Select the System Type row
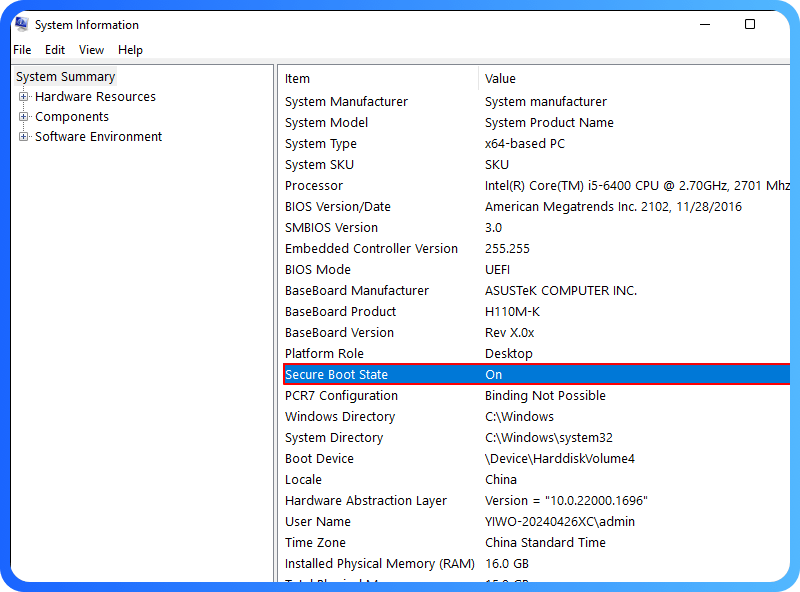 coord(536,143)
